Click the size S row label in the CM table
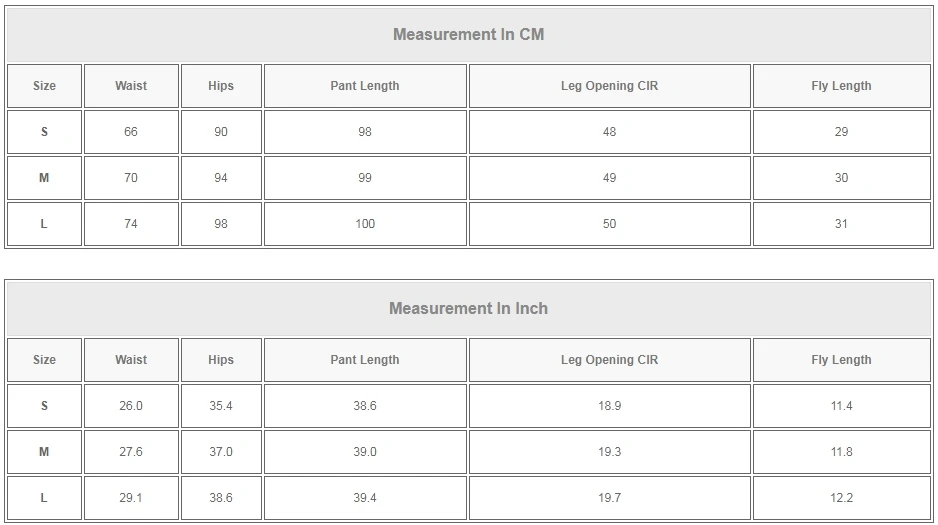The width and height of the screenshot is (938, 525). click(x=44, y=132)
